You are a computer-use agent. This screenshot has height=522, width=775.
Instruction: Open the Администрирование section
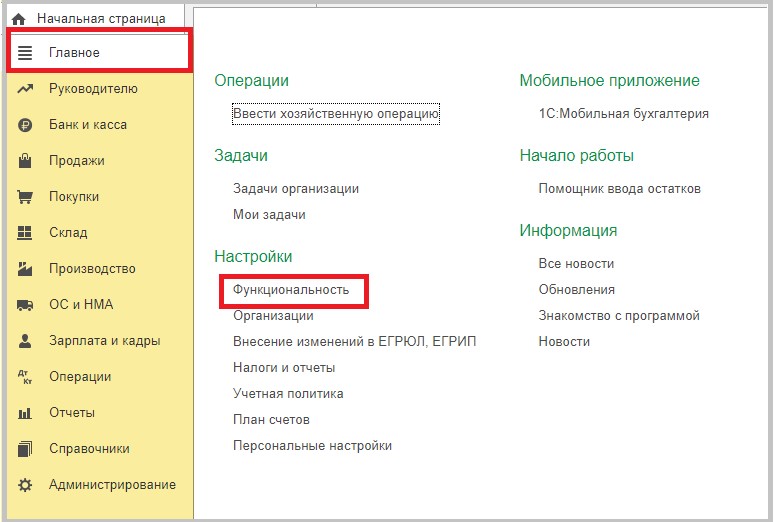(112, 484)
